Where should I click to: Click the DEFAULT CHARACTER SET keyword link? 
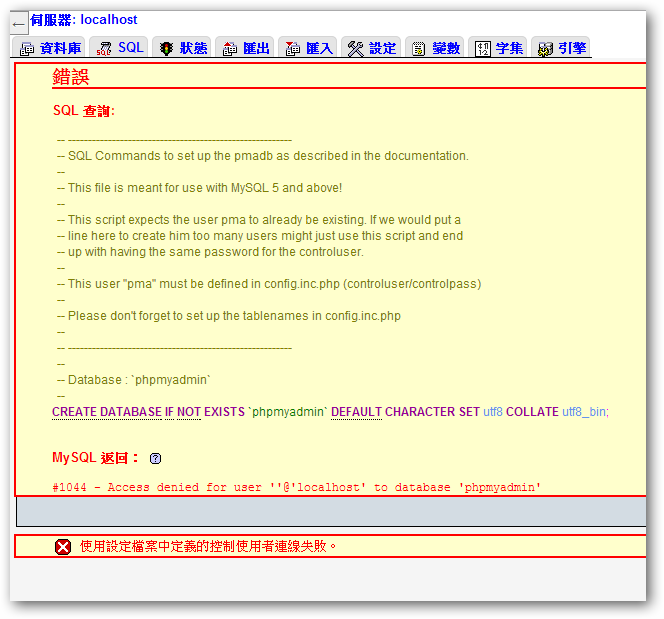405,412
